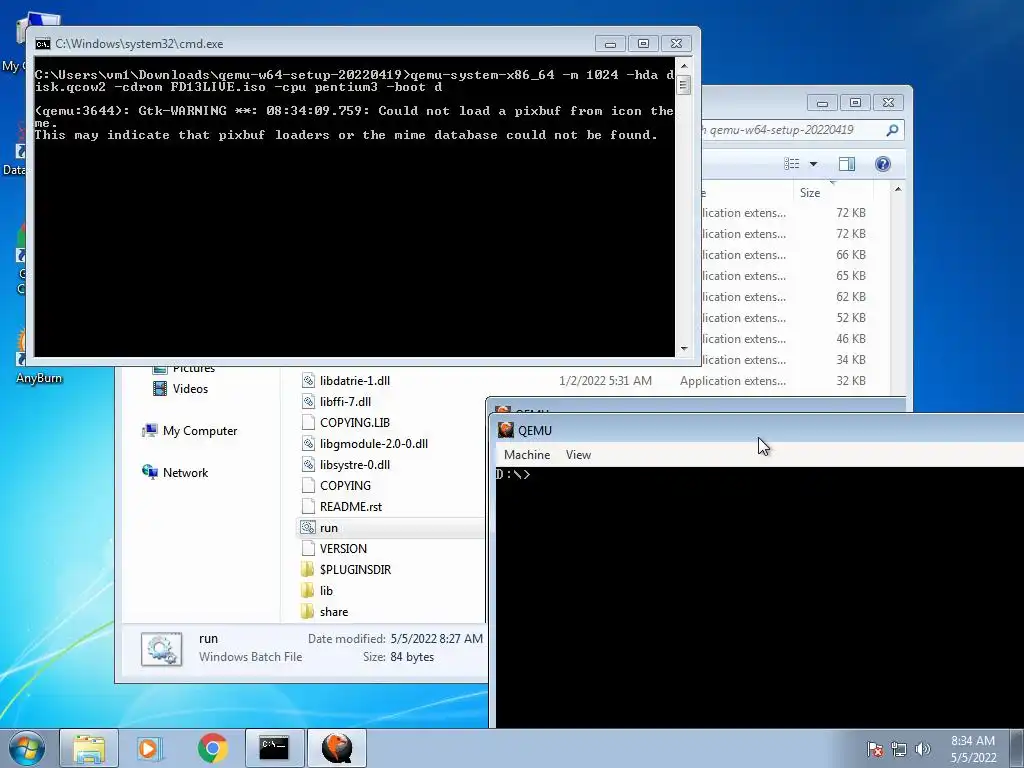Click the Explorer help icon
1024x768 pixels.
pos(882,164)
